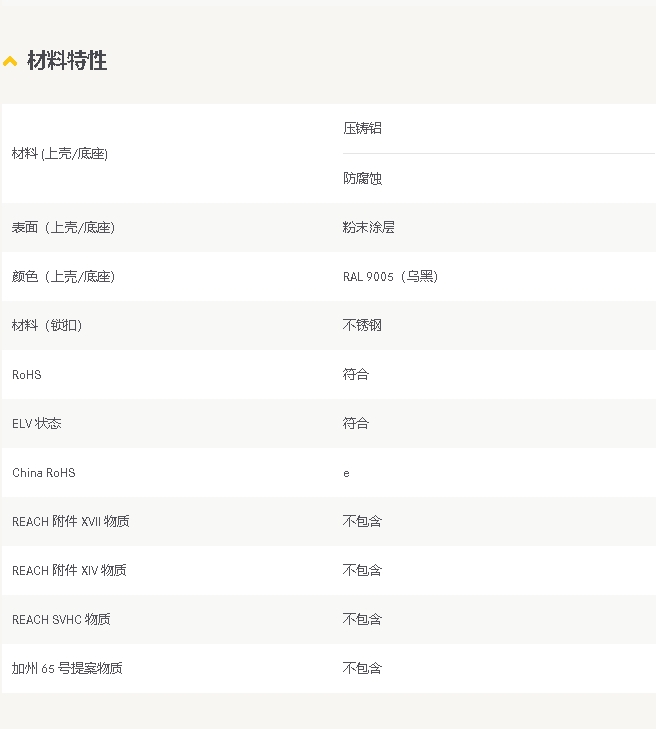Select the REACH 附件 XVII 物质 label

[x=70, y=522]
